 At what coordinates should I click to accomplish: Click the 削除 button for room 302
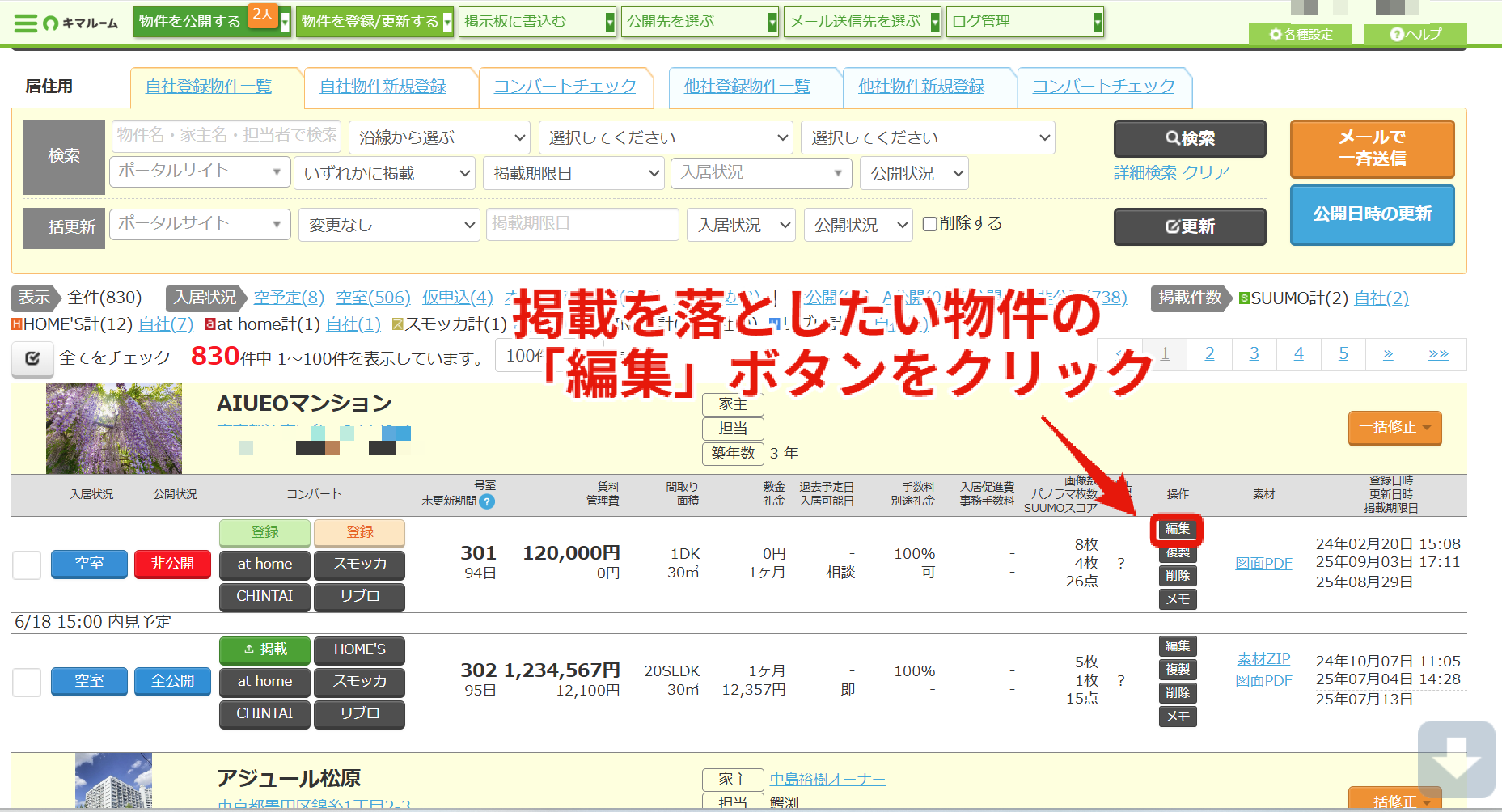tap(1178, 693)
